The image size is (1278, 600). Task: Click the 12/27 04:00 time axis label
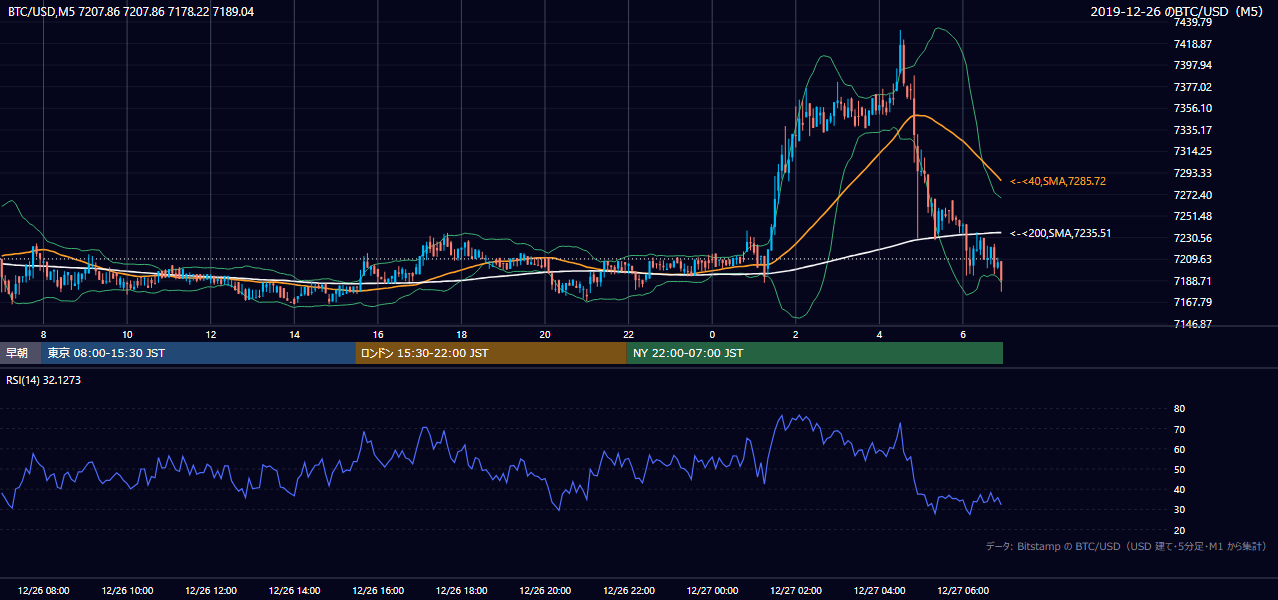[880, 591]
